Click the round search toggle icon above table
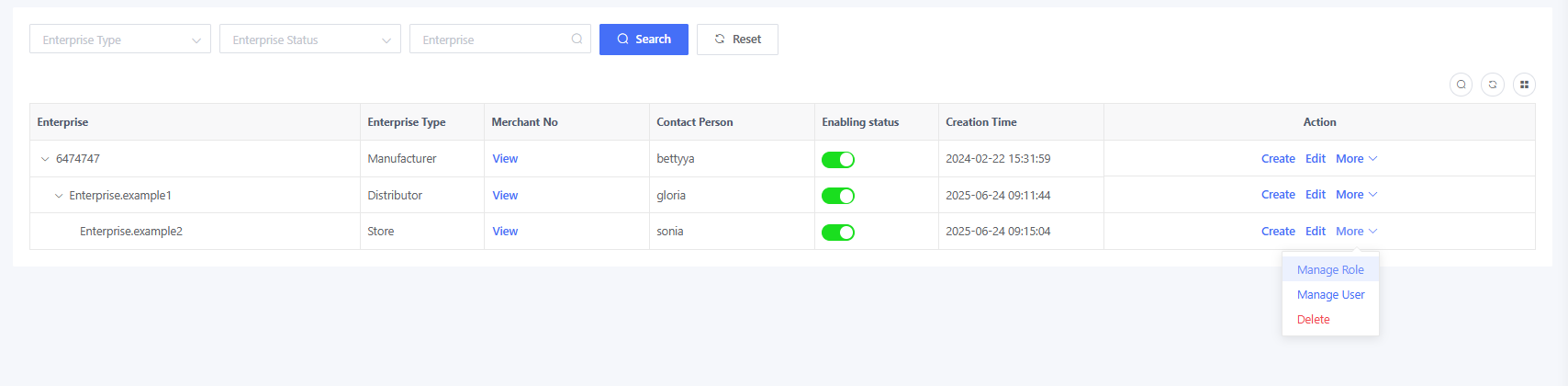Image resolution: width=1568 pixels, height=386 pixels. 1461,85
